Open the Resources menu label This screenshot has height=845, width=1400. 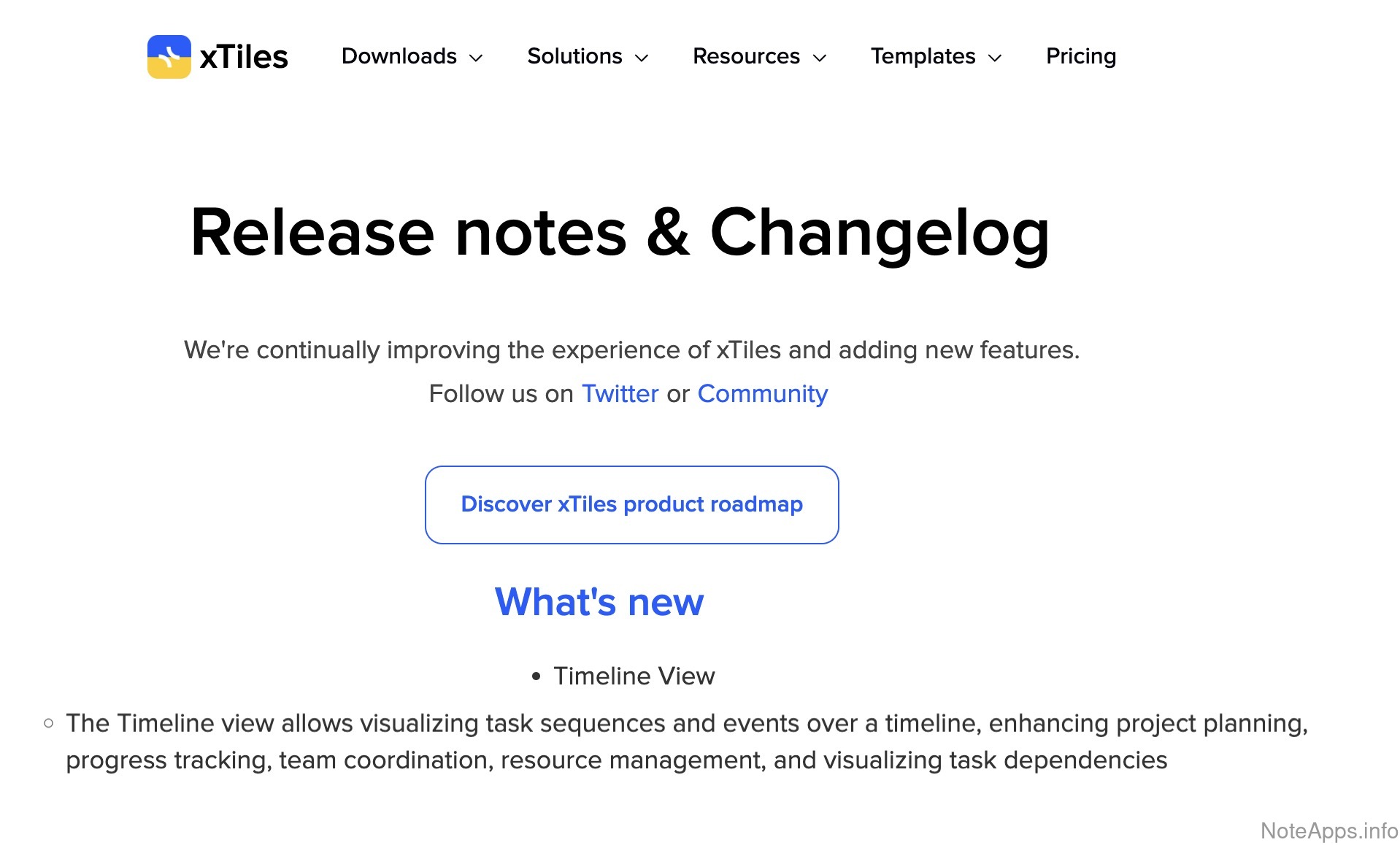click(x=746, y=56)
